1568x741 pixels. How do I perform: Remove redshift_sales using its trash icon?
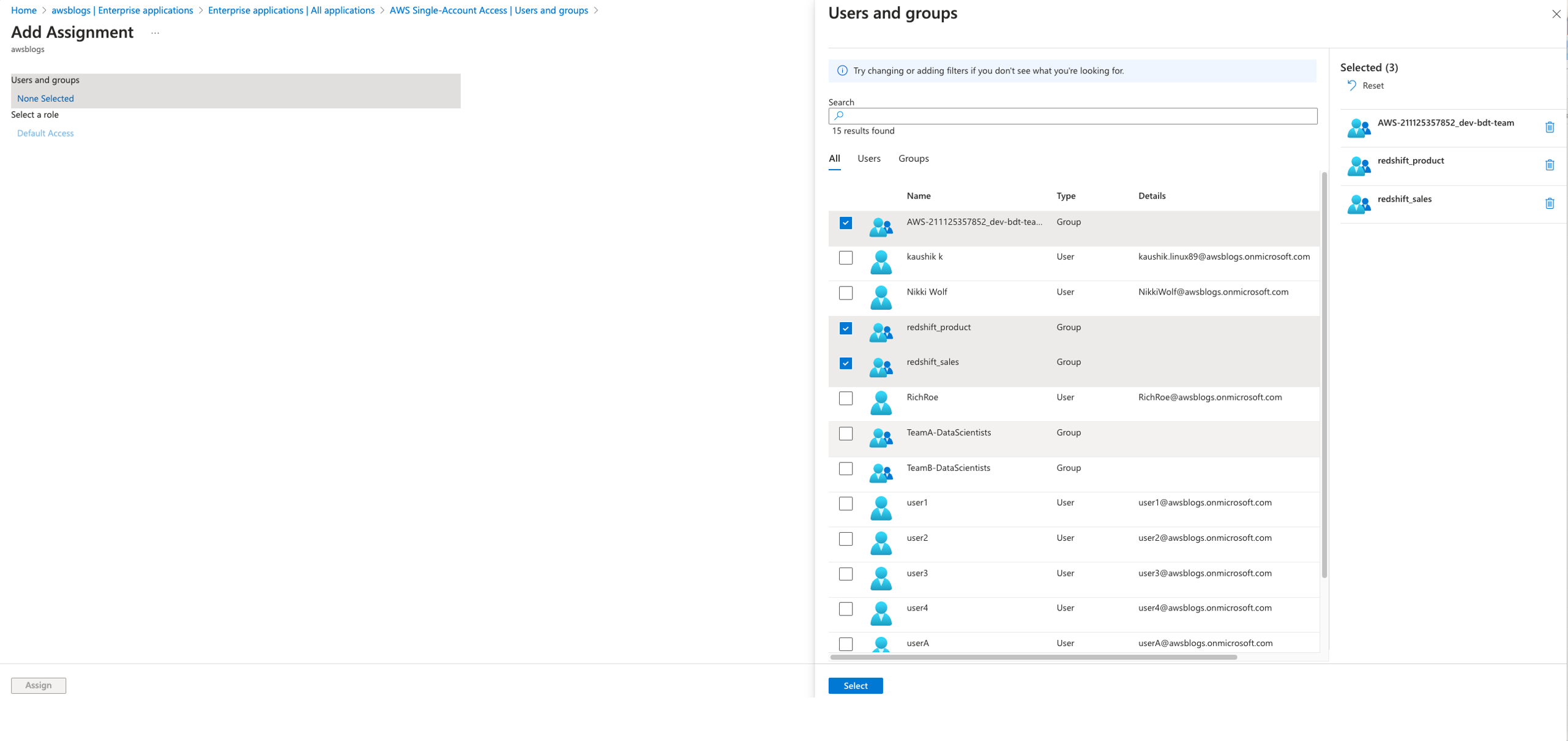[x=1550, y=203]
